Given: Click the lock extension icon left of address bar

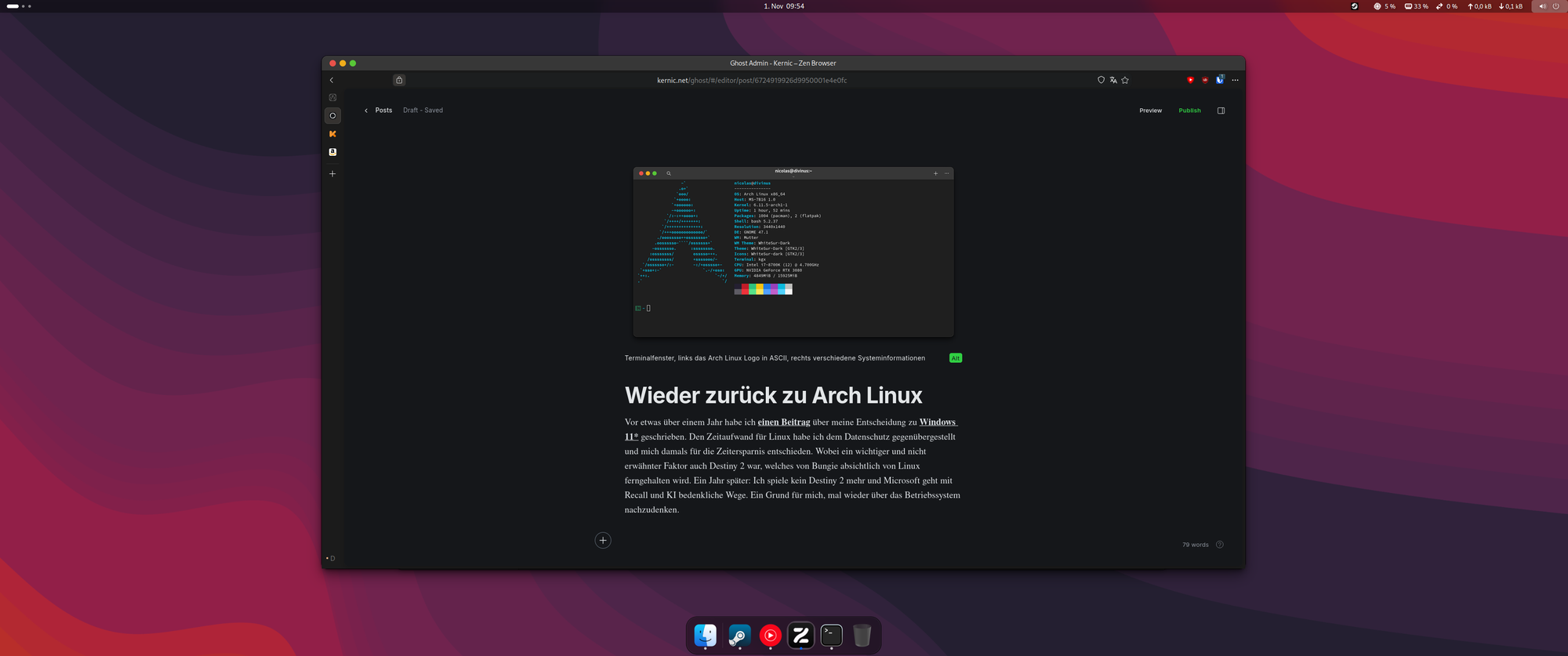Looking at the screenshot, I should coord(399,80).
